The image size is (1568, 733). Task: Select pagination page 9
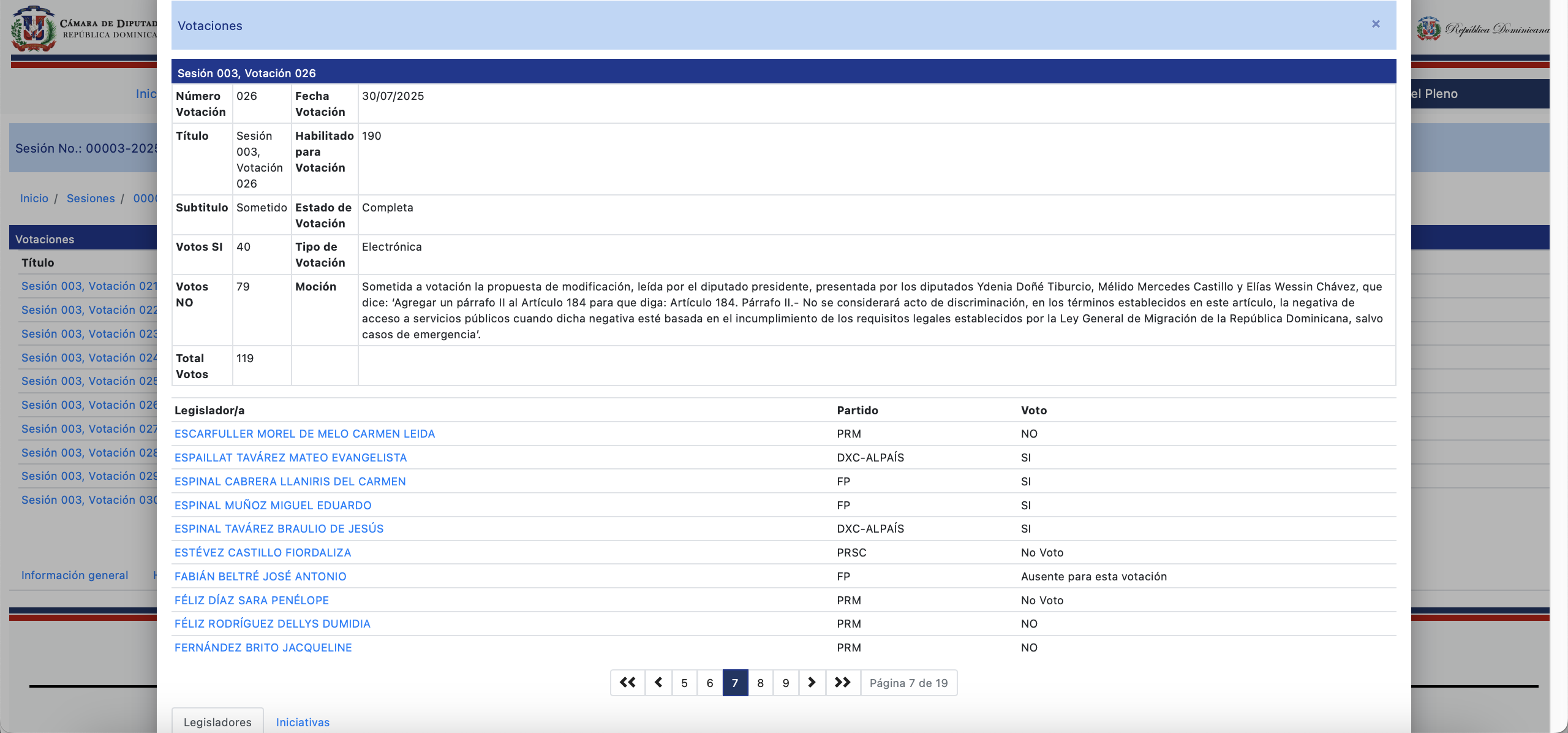coord(786,683)
